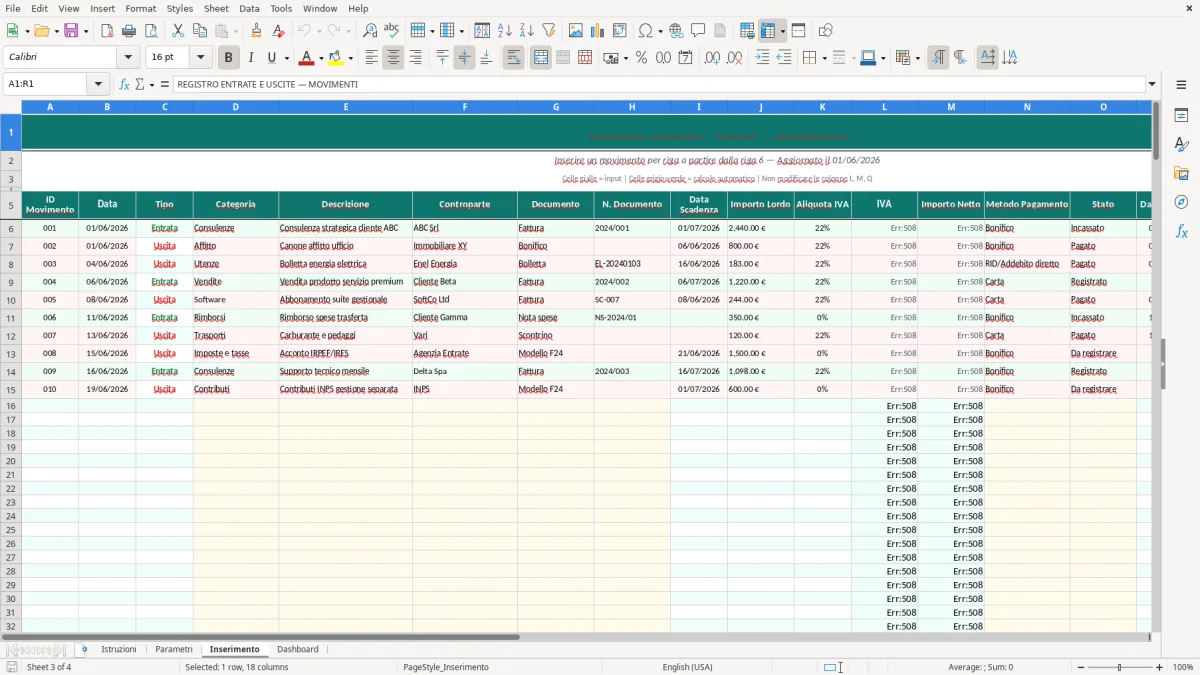Open the Format menu

pyautogui.click(x=141, y=8)
